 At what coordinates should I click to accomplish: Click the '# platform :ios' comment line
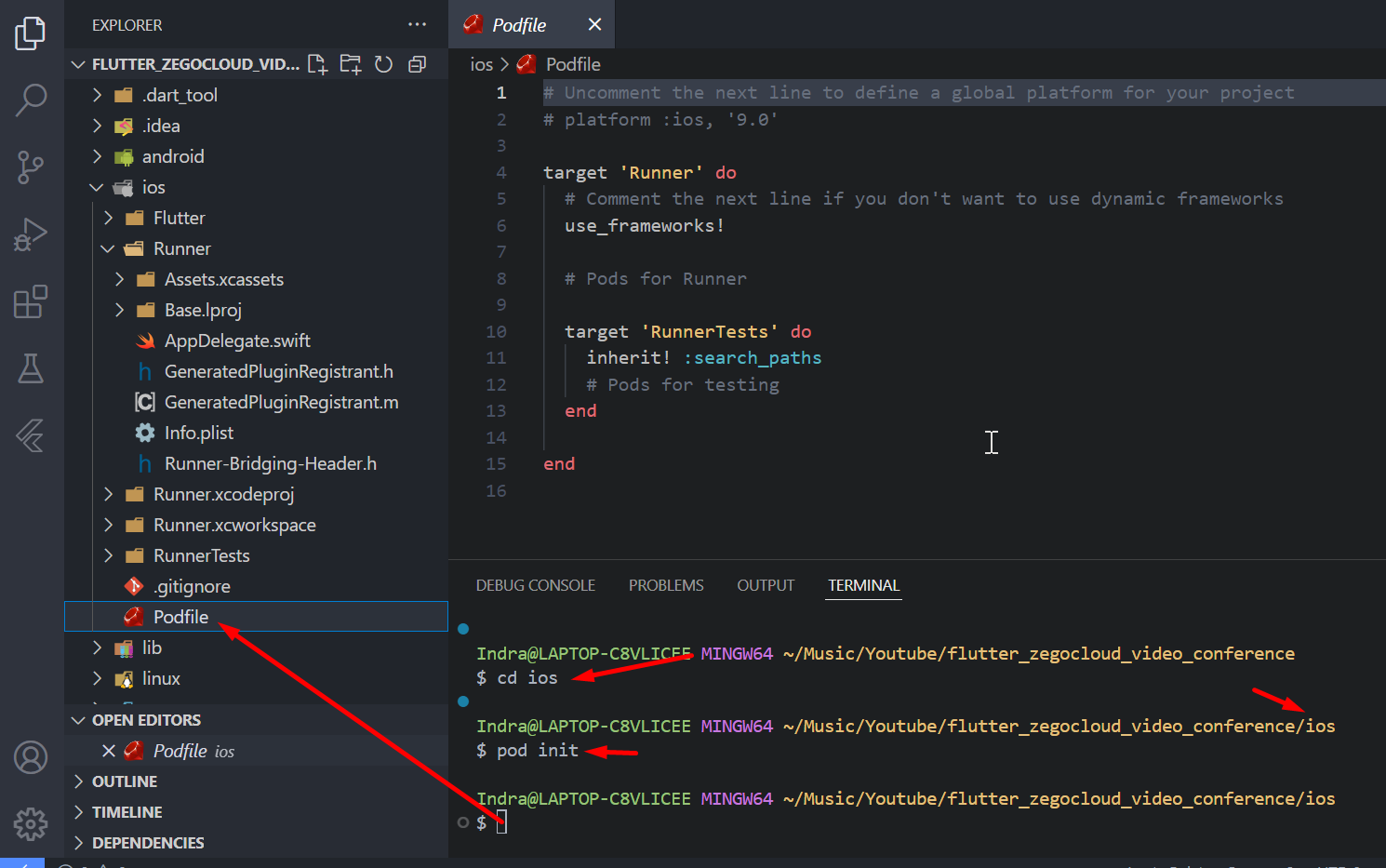660,119
